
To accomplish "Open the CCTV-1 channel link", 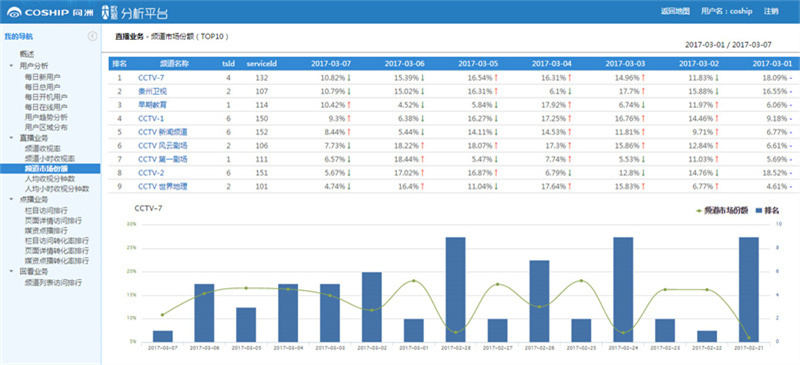I will point(151,118).
